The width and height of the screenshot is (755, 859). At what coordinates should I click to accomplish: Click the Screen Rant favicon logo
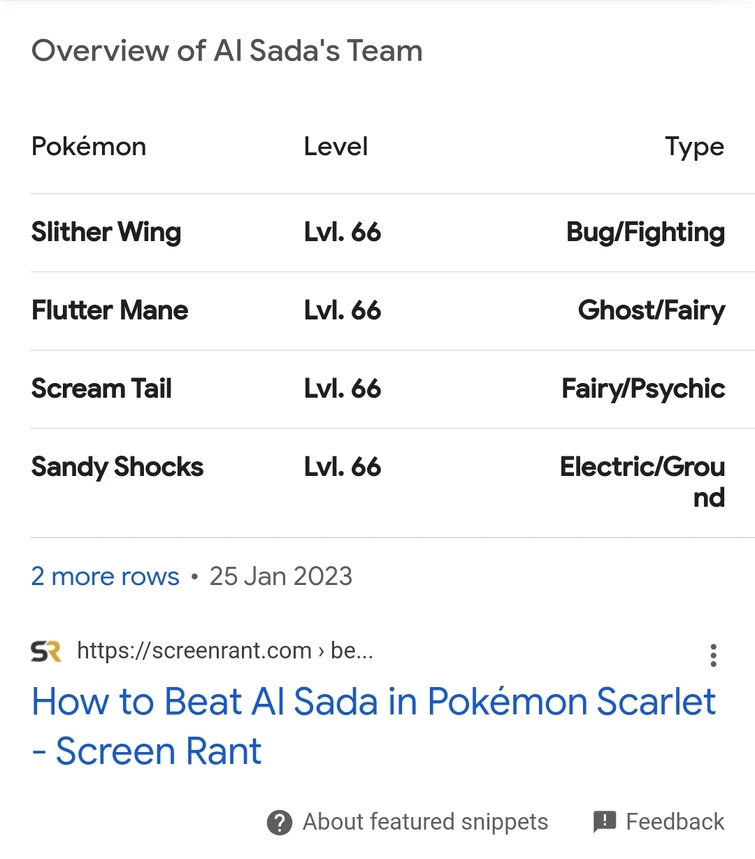46,652
